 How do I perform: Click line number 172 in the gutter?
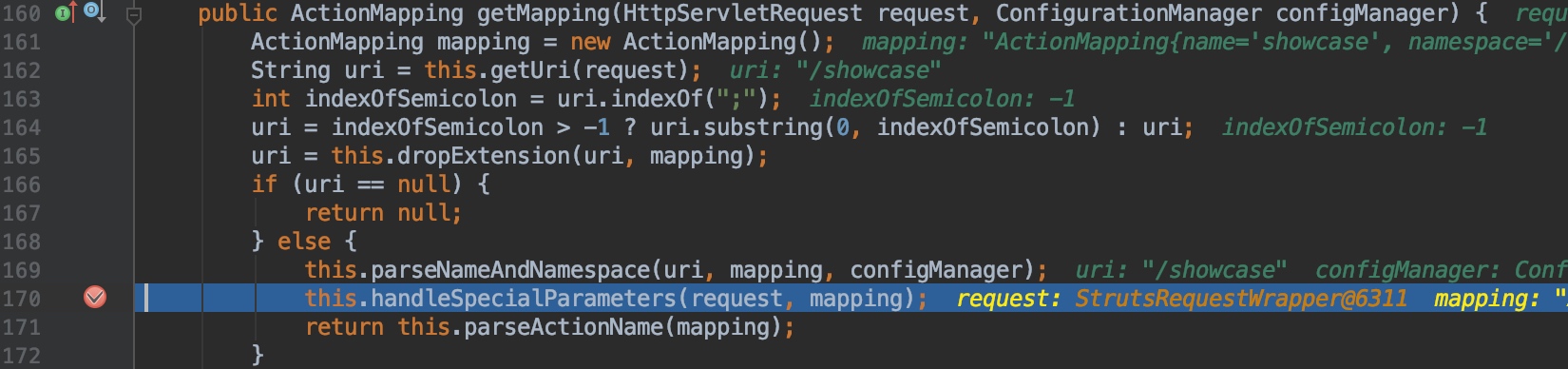tap(21, 356)
